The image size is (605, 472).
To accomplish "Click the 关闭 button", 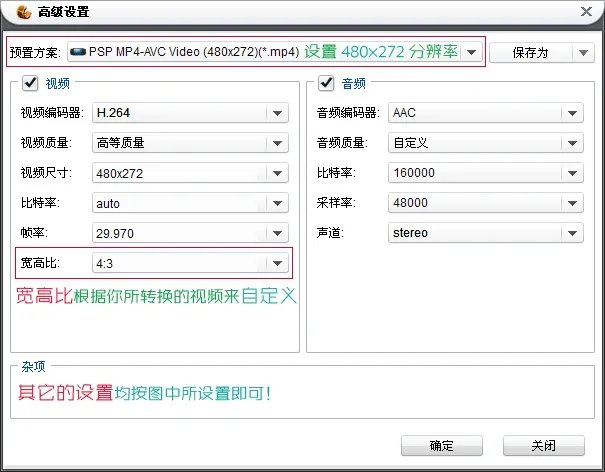I will point(544,446).
